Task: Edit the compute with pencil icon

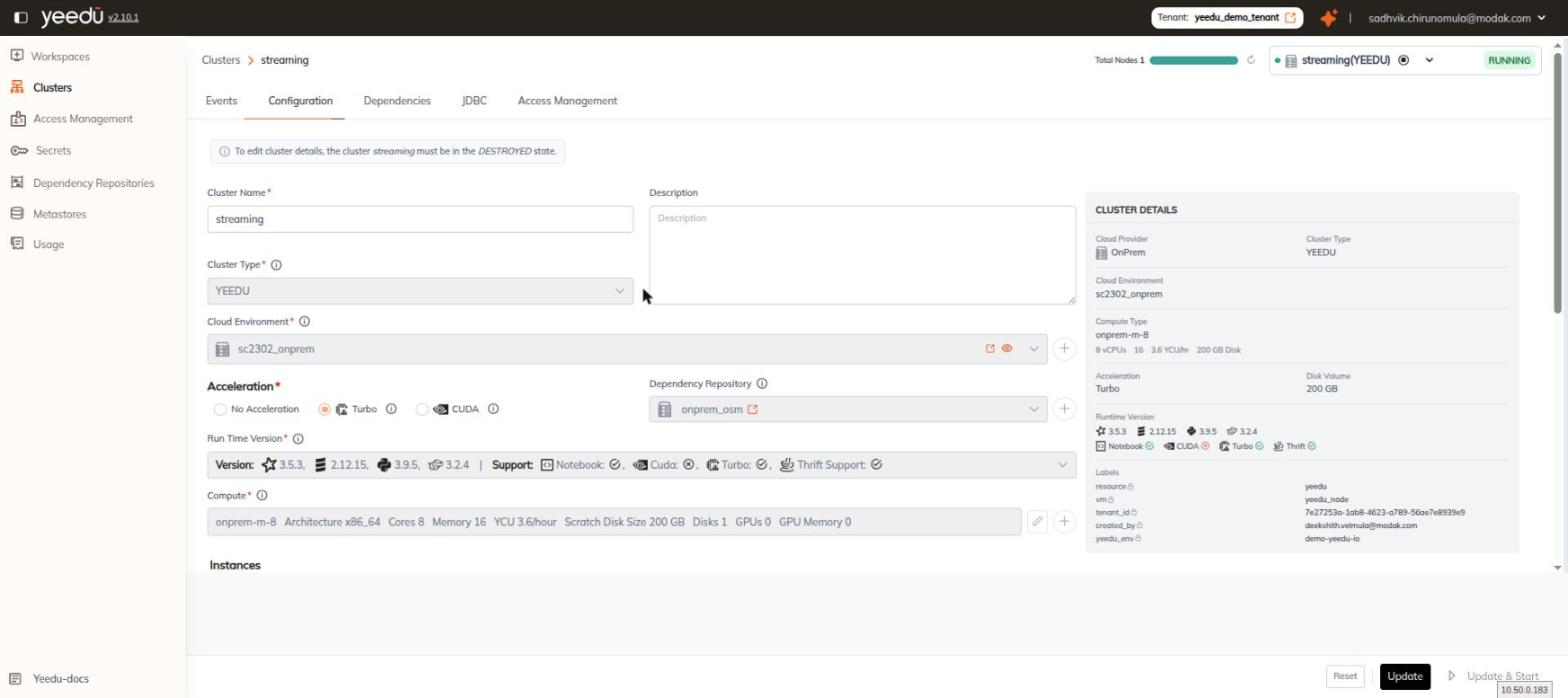Action: tap(1037, 522)
